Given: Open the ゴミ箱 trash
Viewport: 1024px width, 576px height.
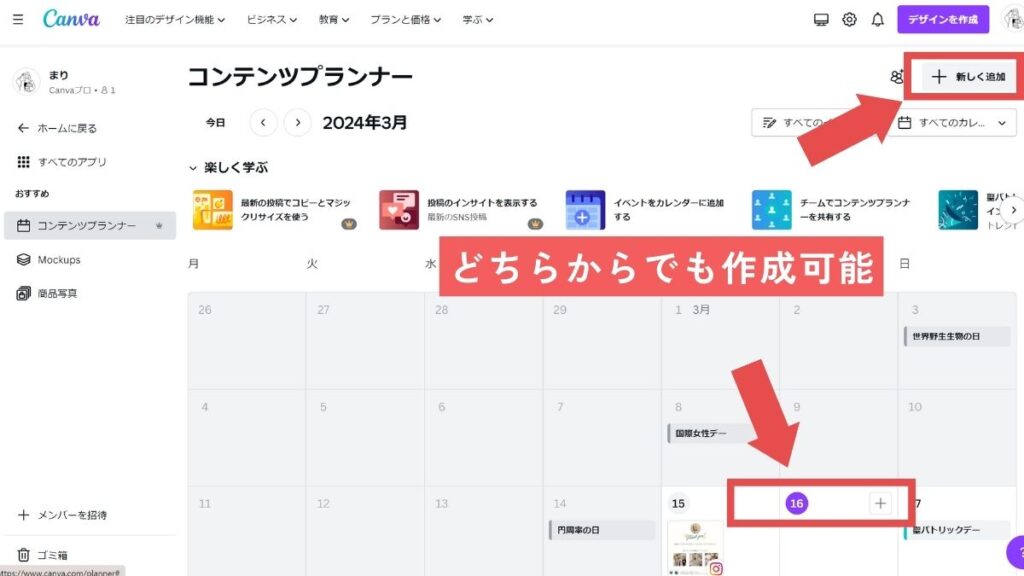Looking at the screenshot, I should (42, 555).
